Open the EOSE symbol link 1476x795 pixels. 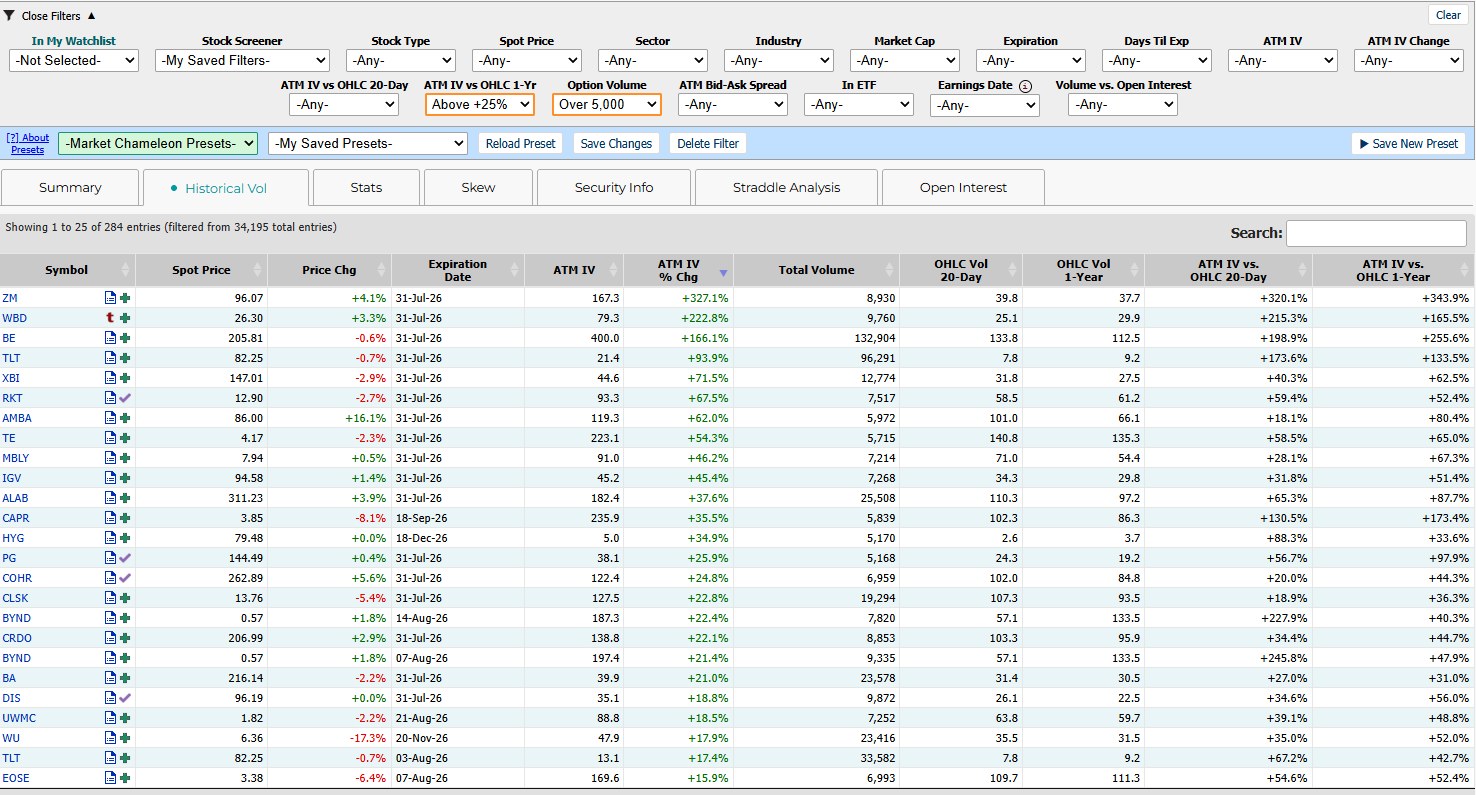coord(15,778)
